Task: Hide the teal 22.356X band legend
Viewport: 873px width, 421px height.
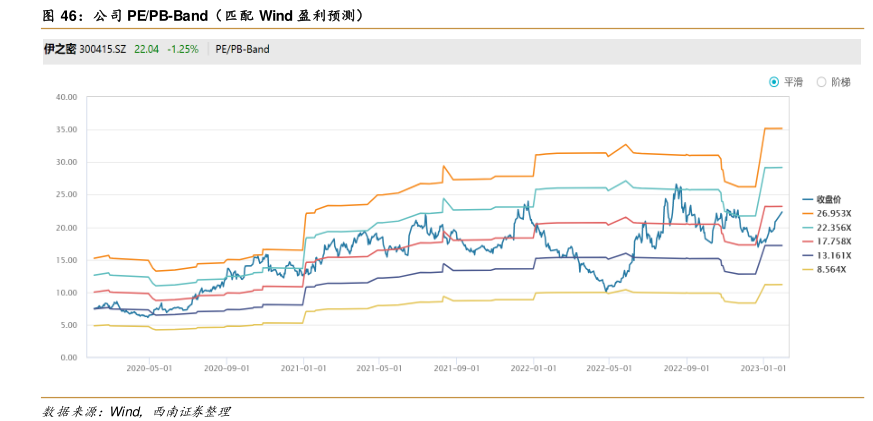Action: [833, 227]
